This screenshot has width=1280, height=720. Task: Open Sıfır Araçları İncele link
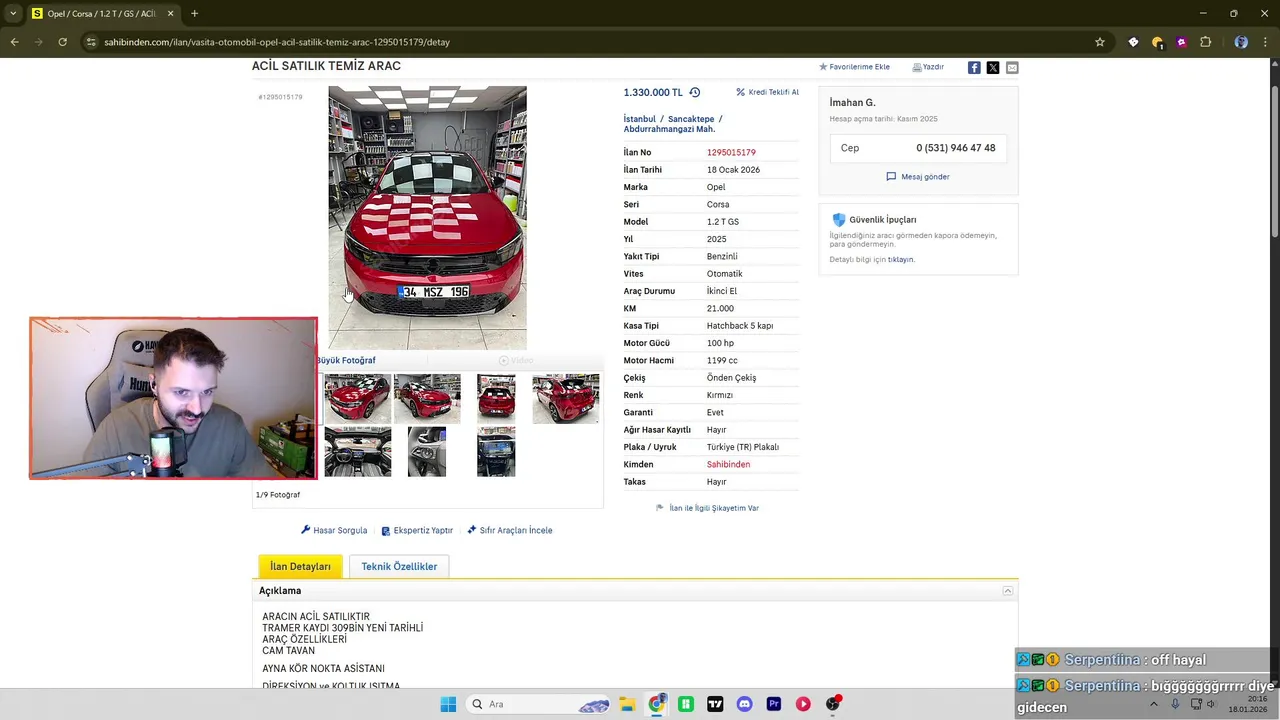pos(509,531)
